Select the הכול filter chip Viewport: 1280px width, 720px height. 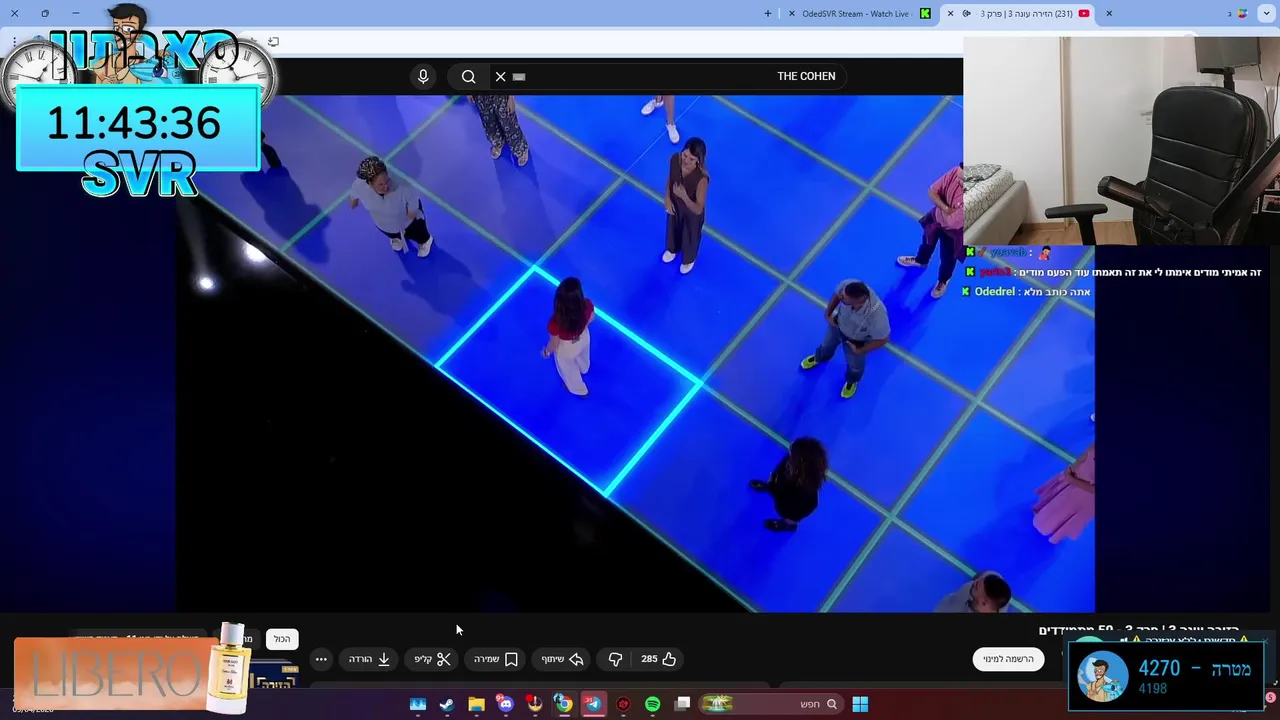click(282, 639)
